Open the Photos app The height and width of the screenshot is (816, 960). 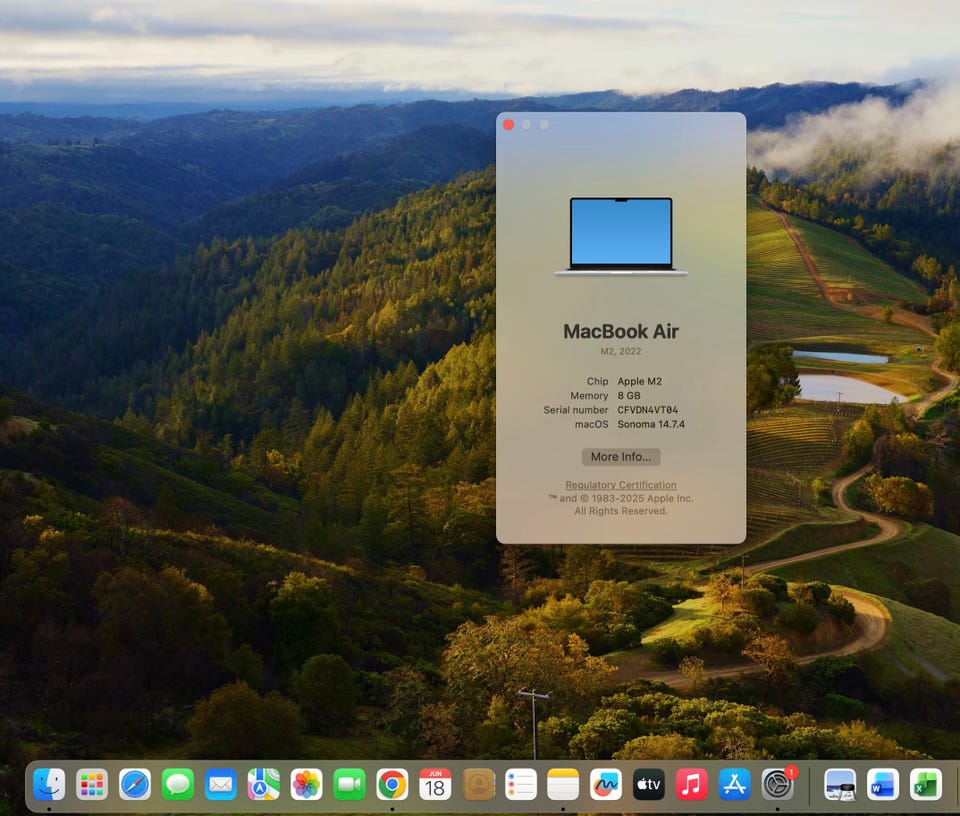[x=306, y=784]
